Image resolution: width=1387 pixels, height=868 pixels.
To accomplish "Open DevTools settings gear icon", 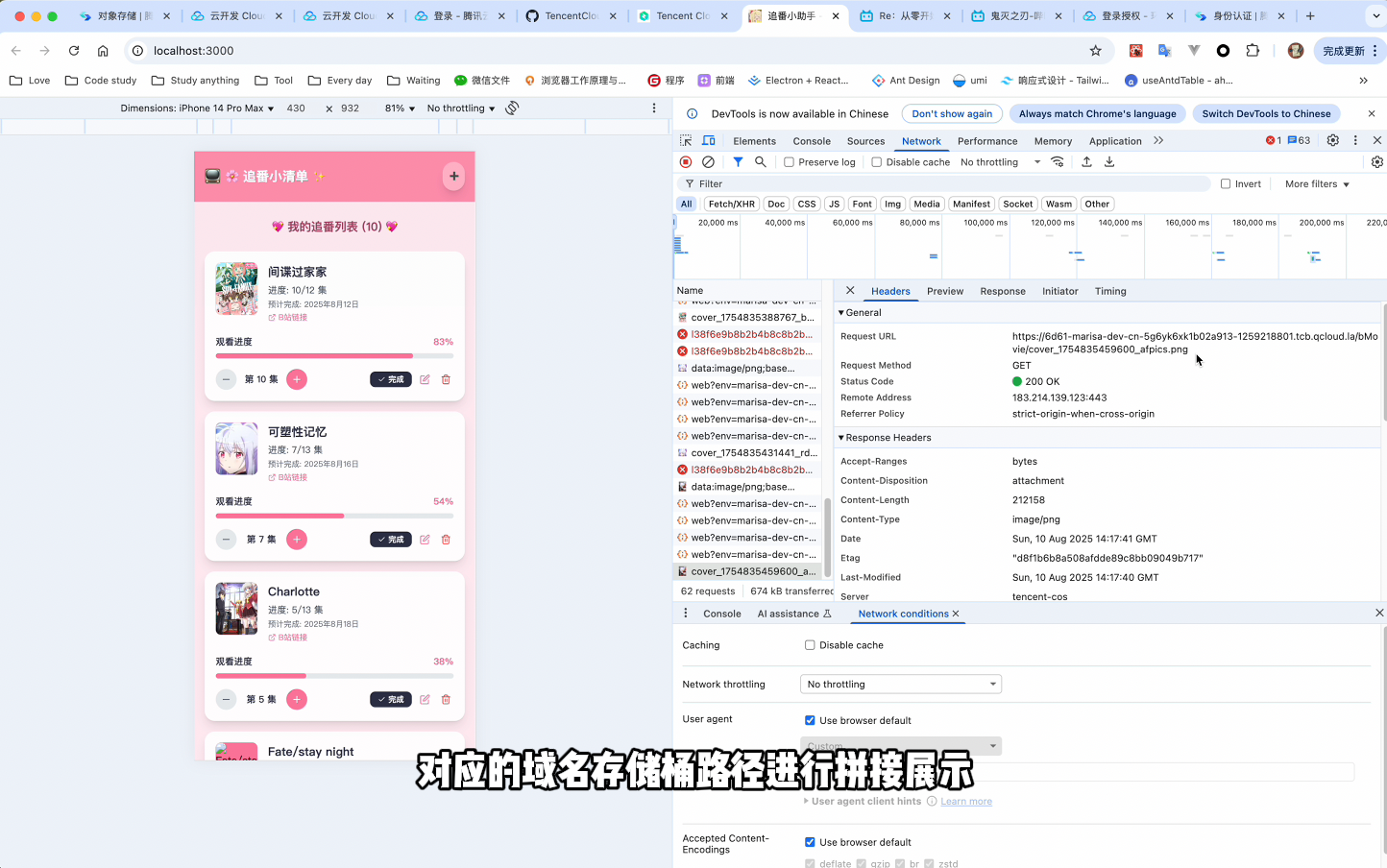I will 1333,139.
